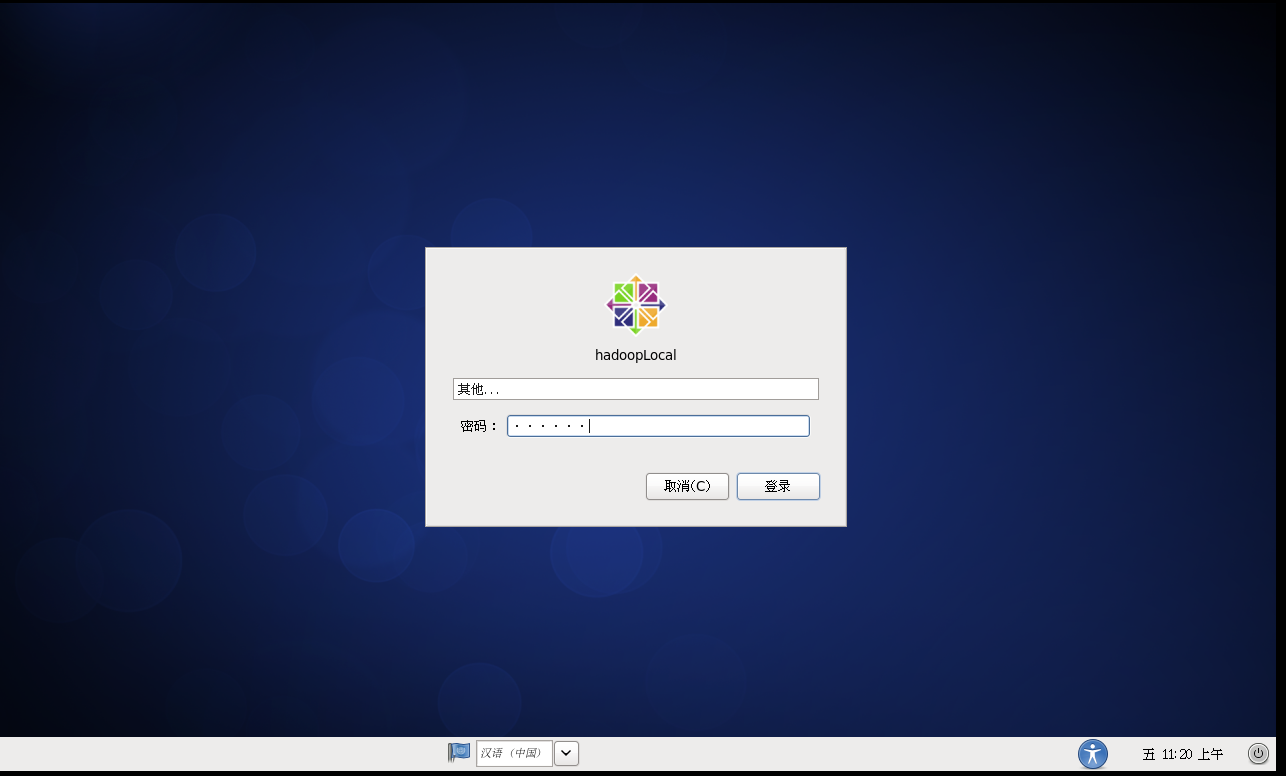Click the 取消(C) cancel button

(x=687, y=486)
